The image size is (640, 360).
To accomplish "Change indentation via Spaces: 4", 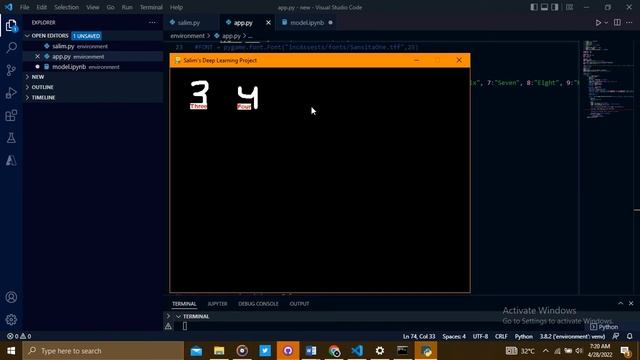I will click(454, 336).
